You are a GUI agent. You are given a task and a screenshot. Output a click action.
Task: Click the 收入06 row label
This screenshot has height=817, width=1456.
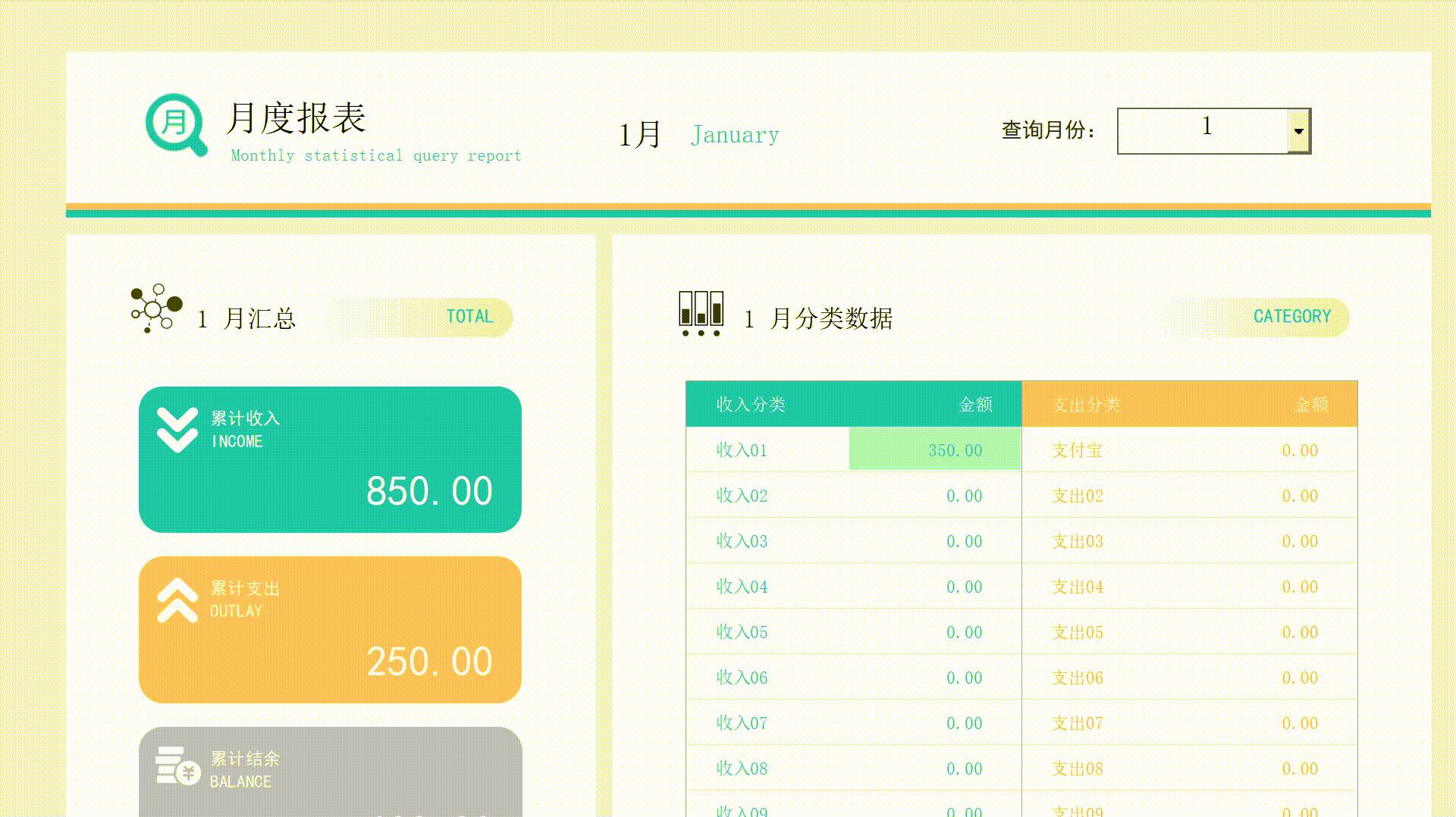point(742,678)
